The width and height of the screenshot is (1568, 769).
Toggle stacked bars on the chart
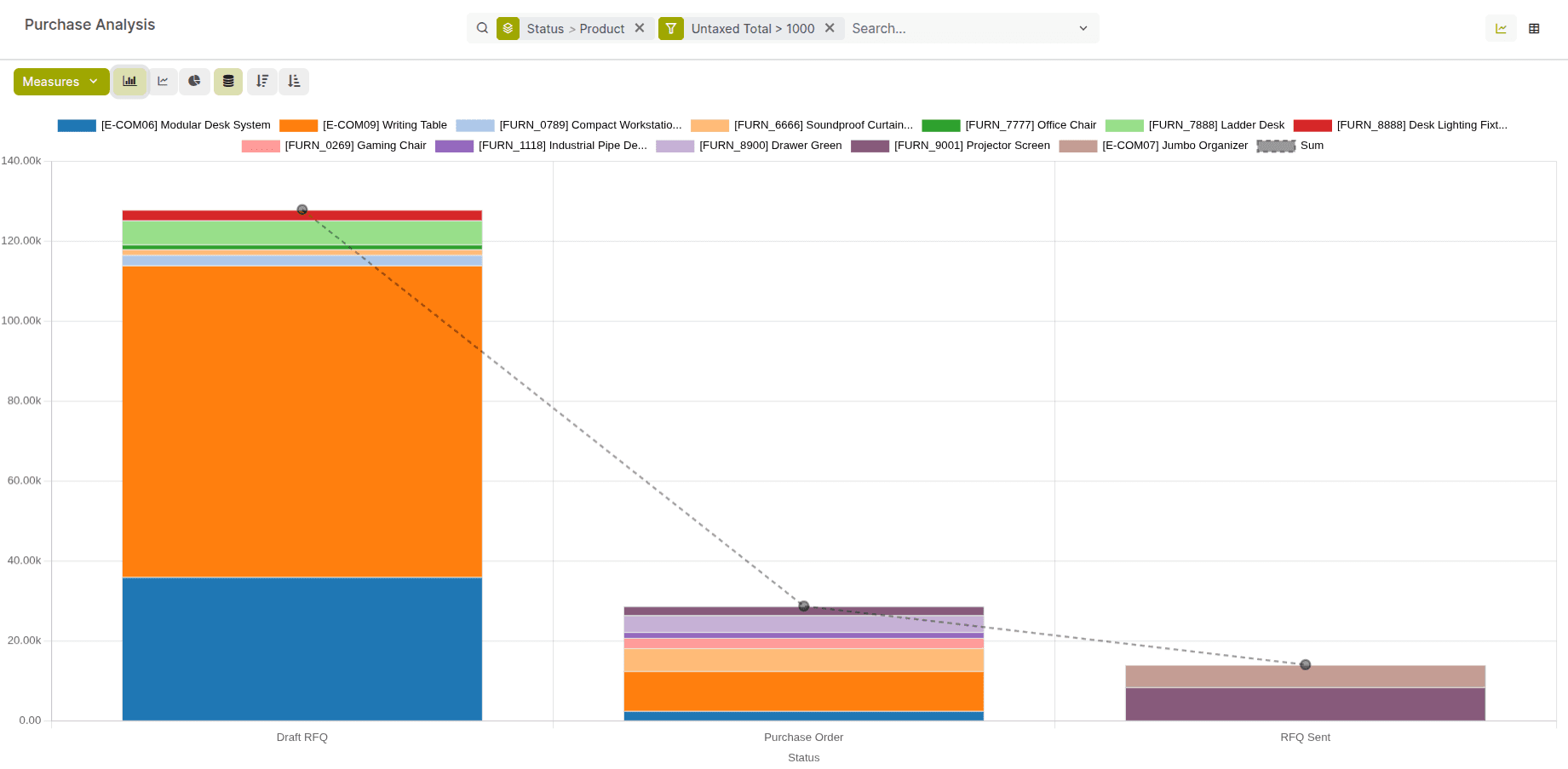[x=227, y=81]
